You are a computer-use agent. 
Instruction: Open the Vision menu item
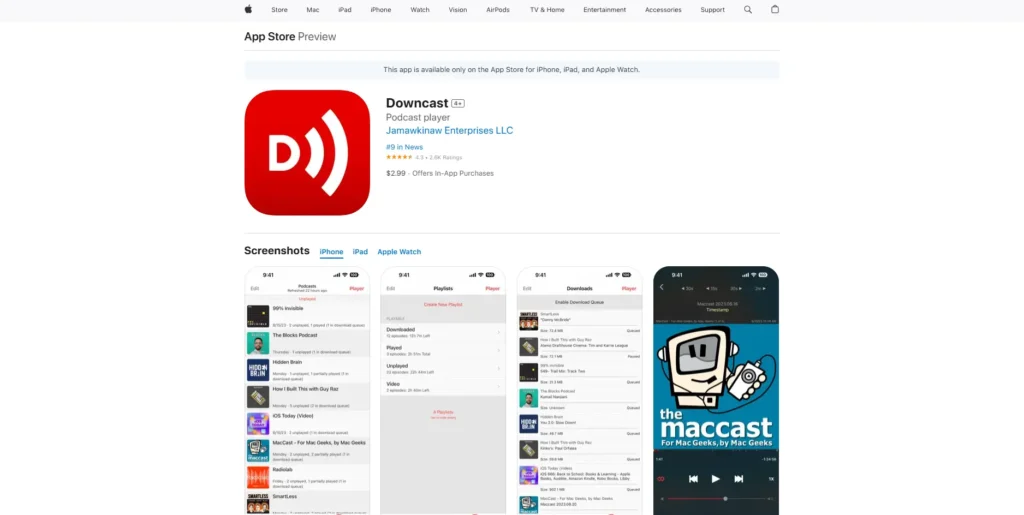458,10
